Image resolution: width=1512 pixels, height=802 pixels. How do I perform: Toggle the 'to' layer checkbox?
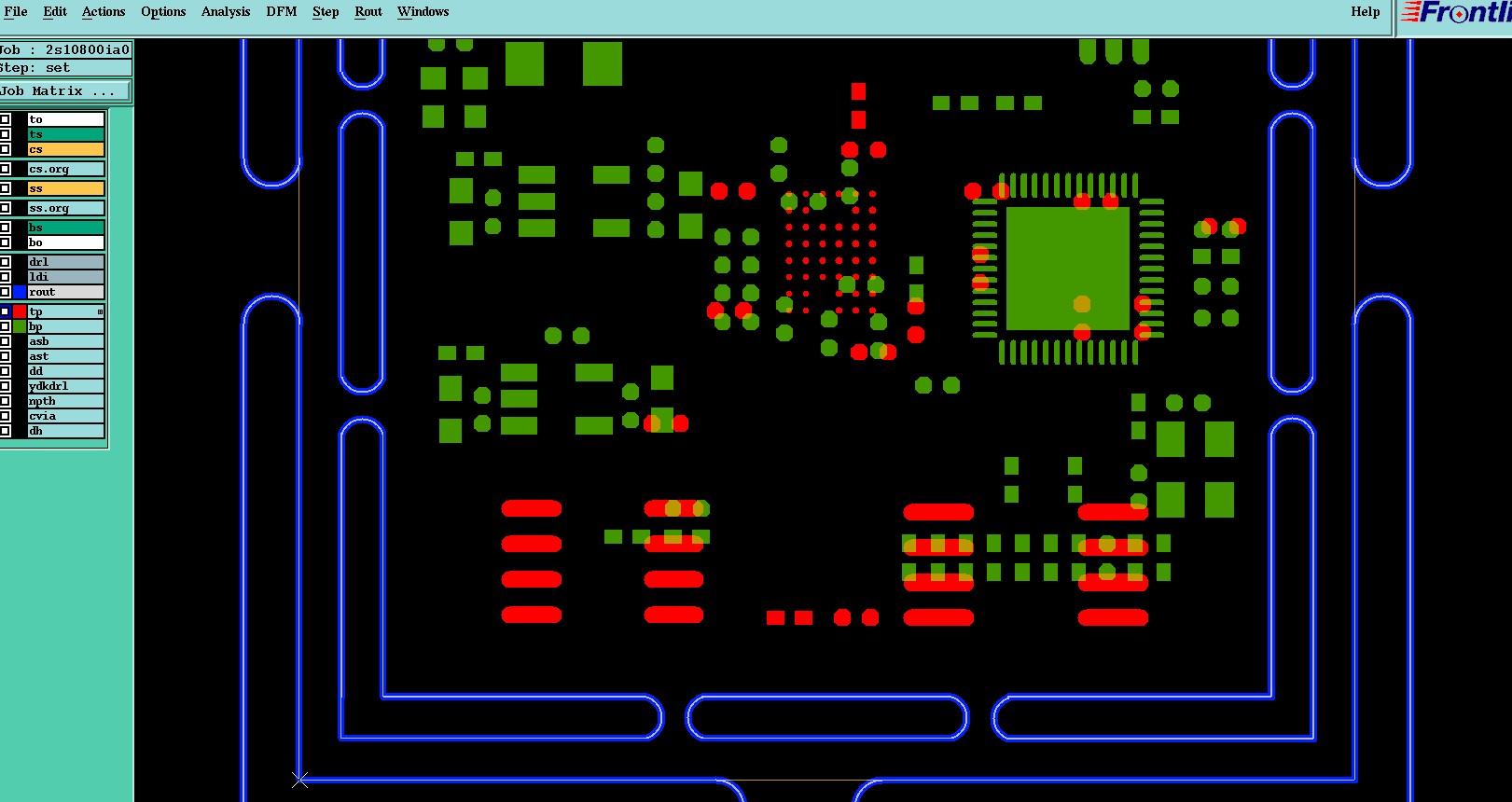tap(5, 119)
